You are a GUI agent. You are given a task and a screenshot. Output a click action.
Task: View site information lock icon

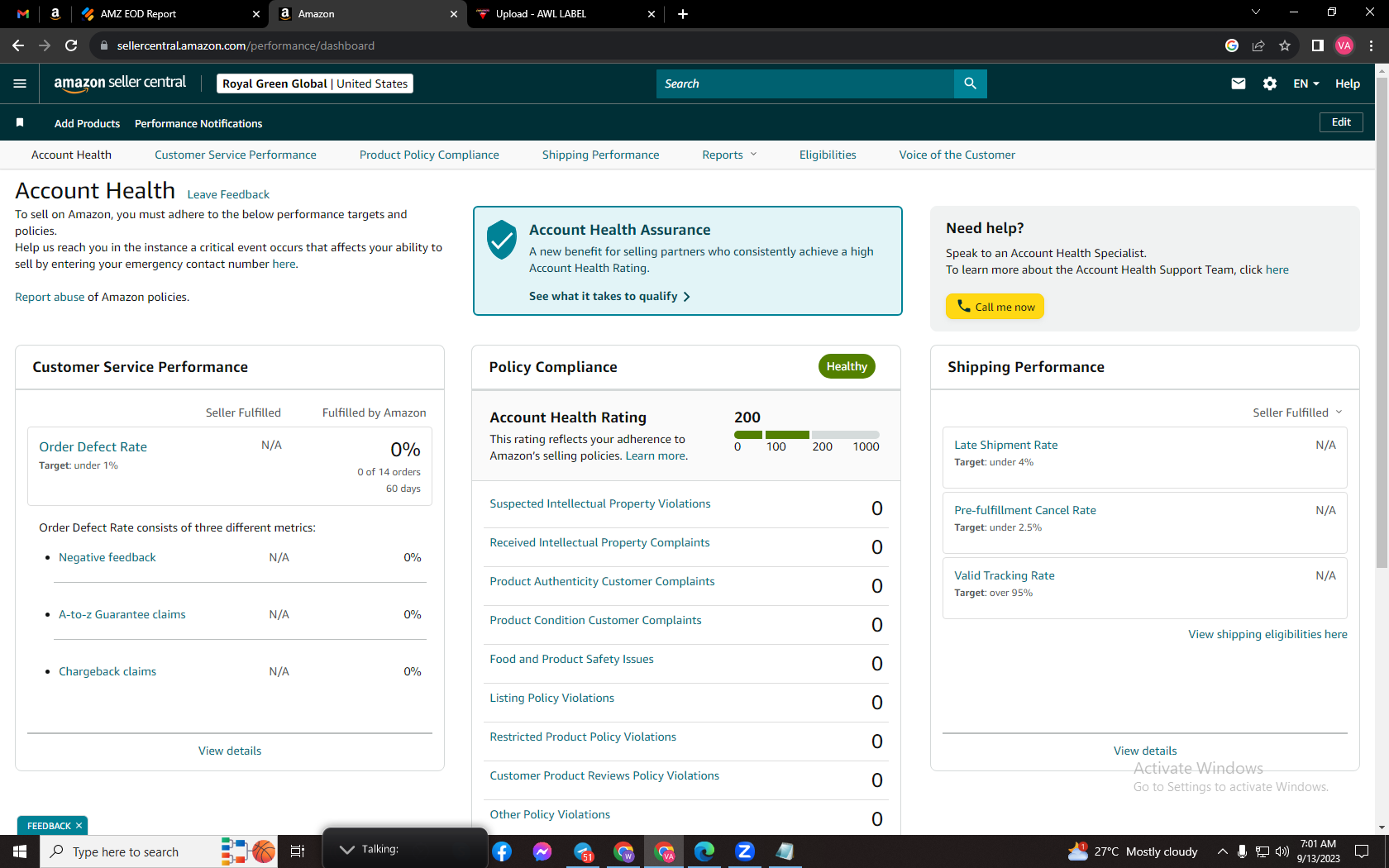(104, 45)
